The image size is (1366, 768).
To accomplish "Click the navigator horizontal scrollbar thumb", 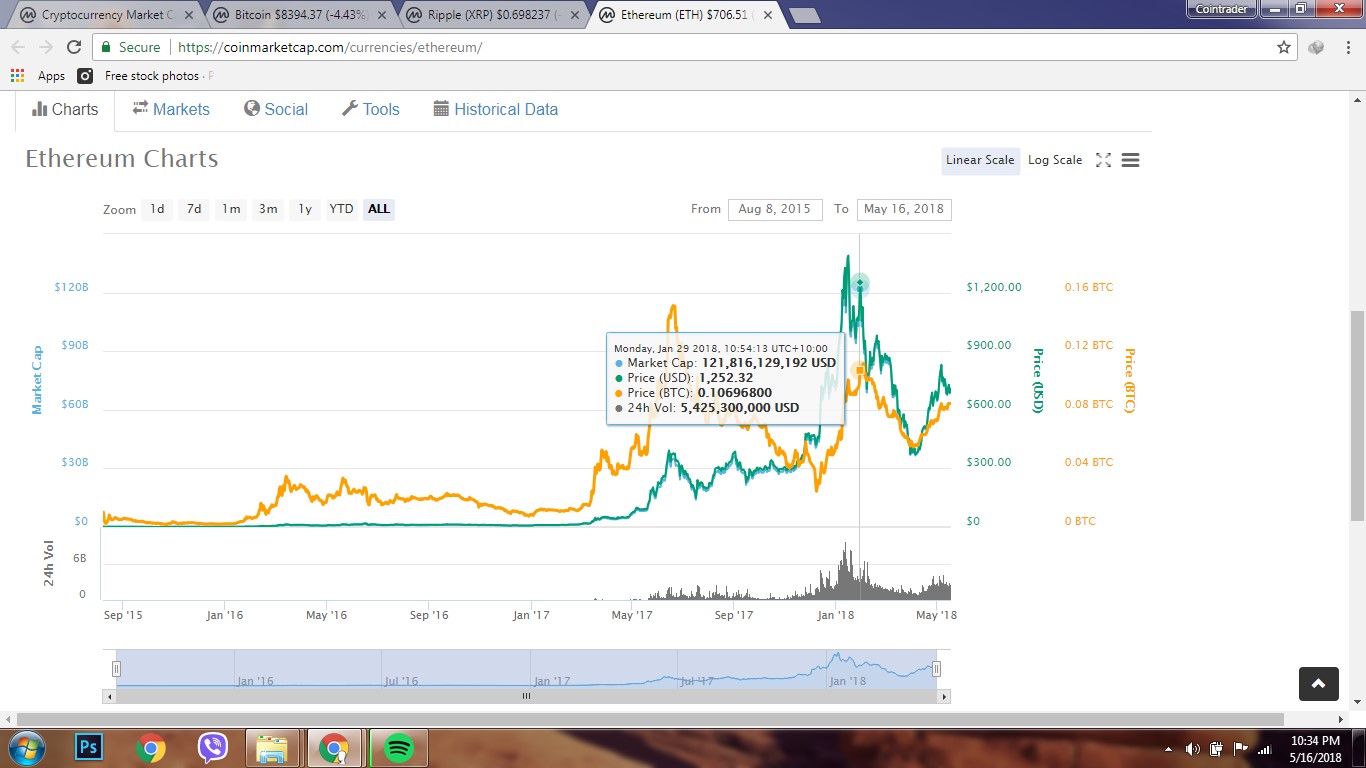I will (526, 696).
